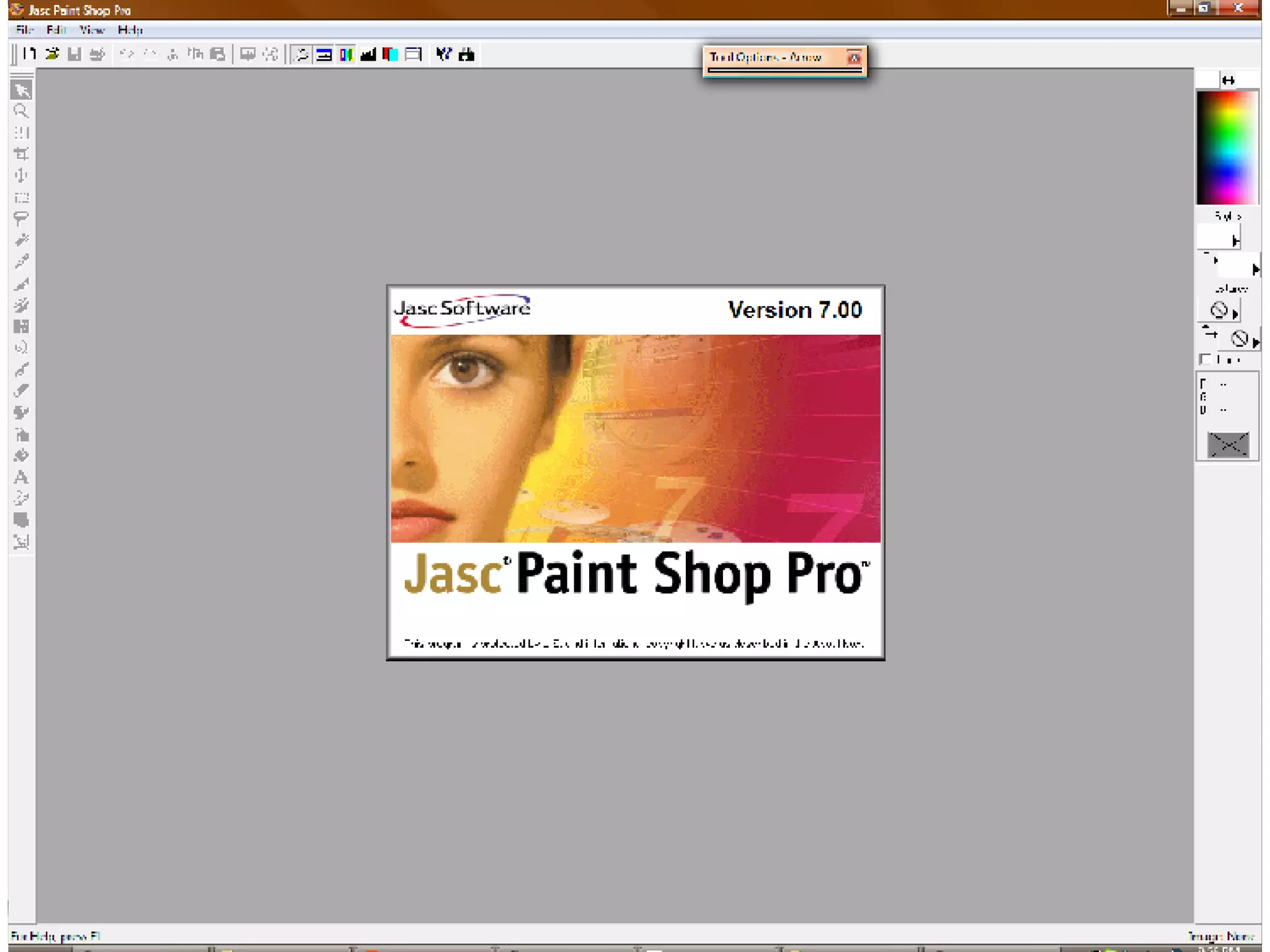Open the View menu
Screen dimensions: 1270x952
point(92,30)
